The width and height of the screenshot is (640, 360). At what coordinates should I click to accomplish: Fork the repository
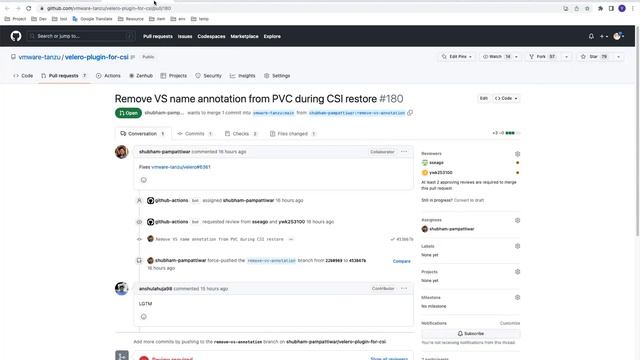pyautogui.click(x=543, y=57)
